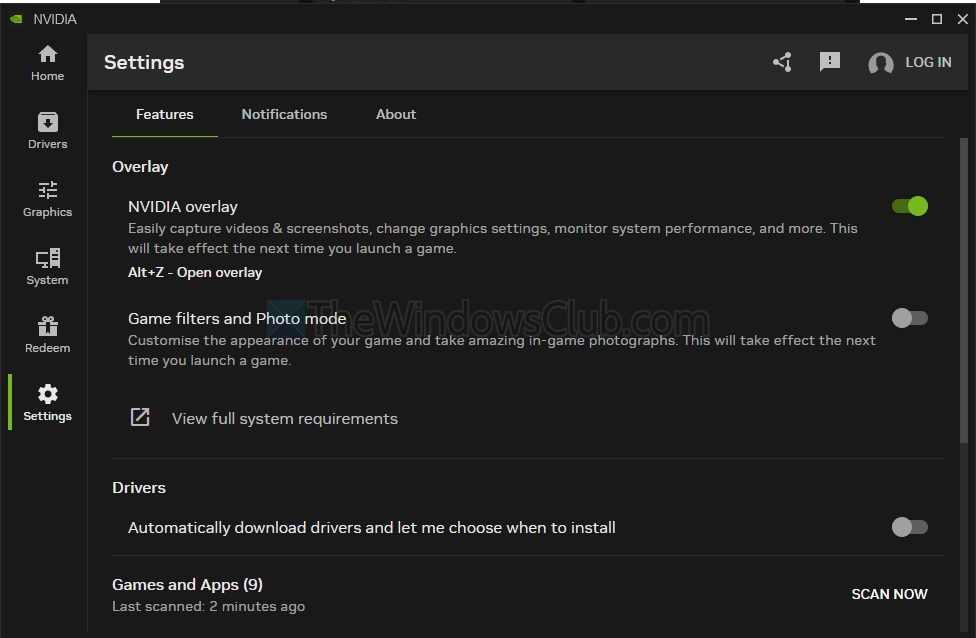Open View full system requirements link

click(x=284, y=418)
